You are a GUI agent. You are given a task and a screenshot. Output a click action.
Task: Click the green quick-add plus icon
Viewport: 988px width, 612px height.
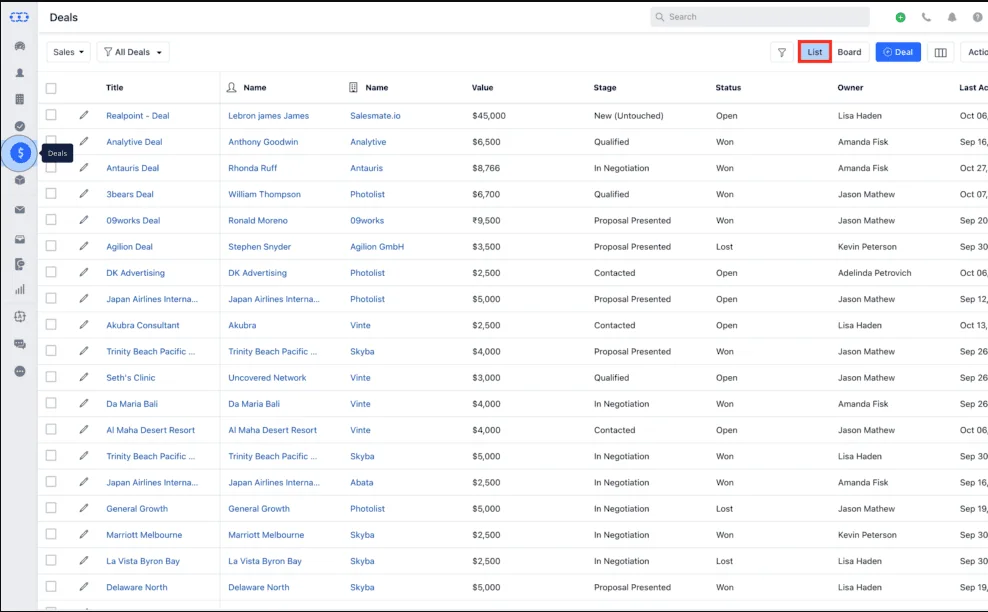coord(900,17)
